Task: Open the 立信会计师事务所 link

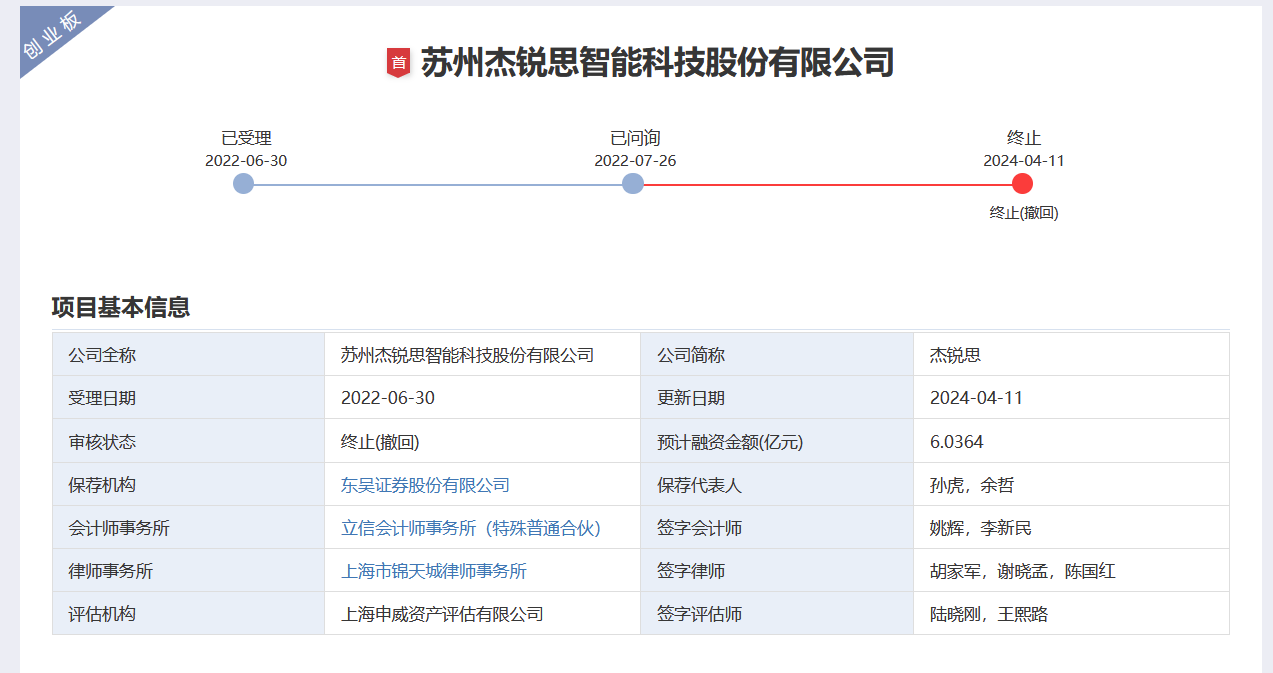Action: pyautogui.click(x=470, y=528)
